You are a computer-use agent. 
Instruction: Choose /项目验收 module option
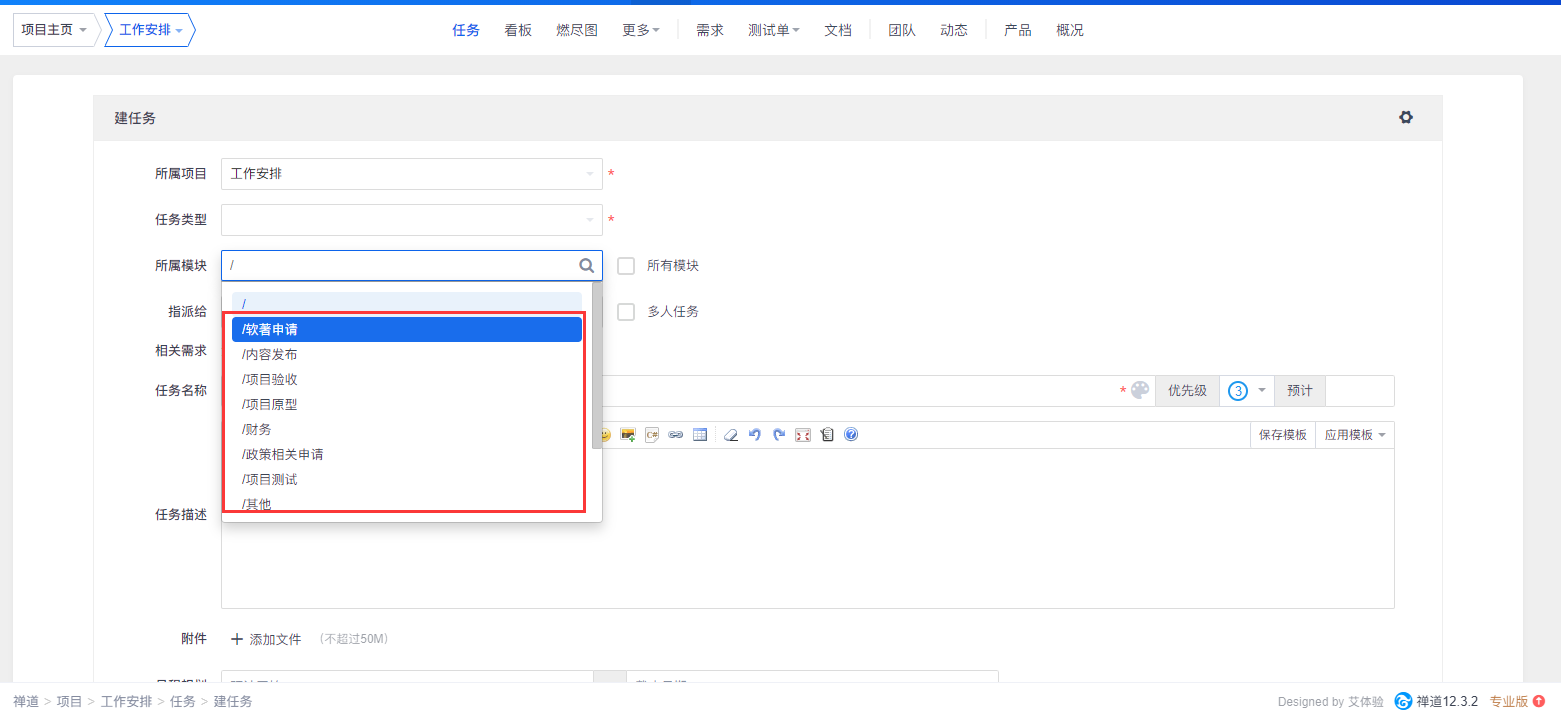407,379
